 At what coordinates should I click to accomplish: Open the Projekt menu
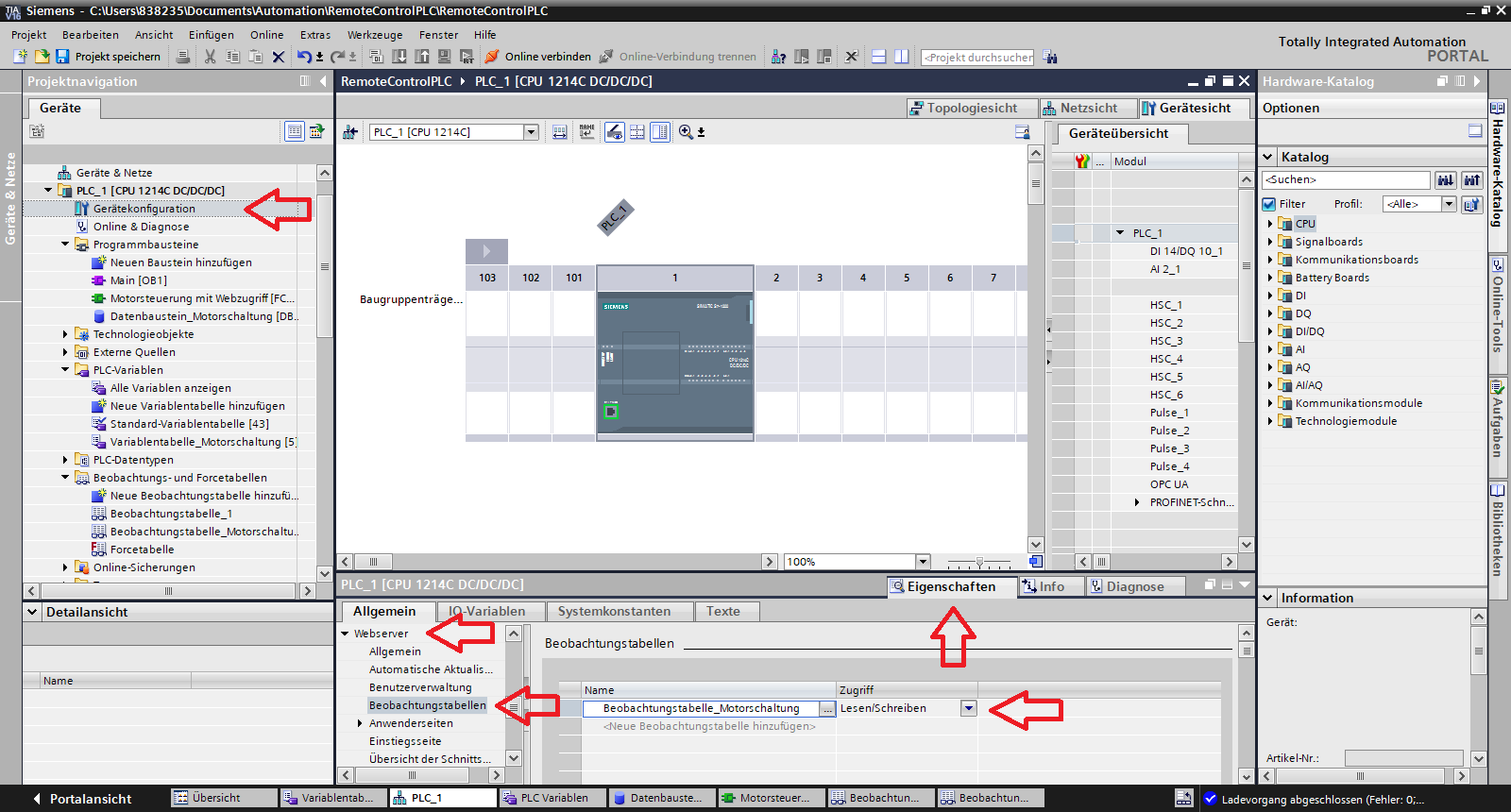pos(29,35)
